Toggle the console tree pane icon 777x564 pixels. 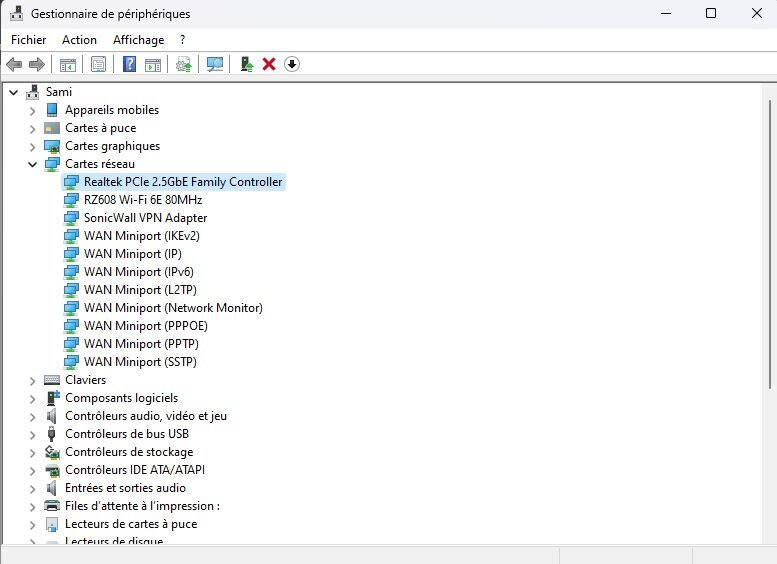pos(68,64)
